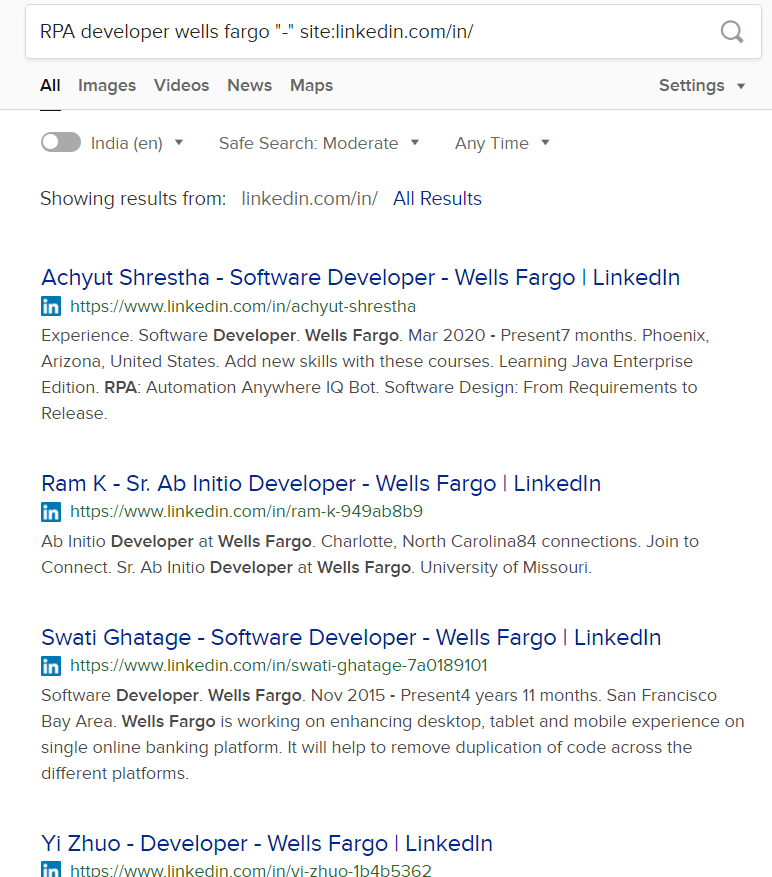Switch to the Images tab
This screenshot has width=772, height=877.
[x=107, y=86]
